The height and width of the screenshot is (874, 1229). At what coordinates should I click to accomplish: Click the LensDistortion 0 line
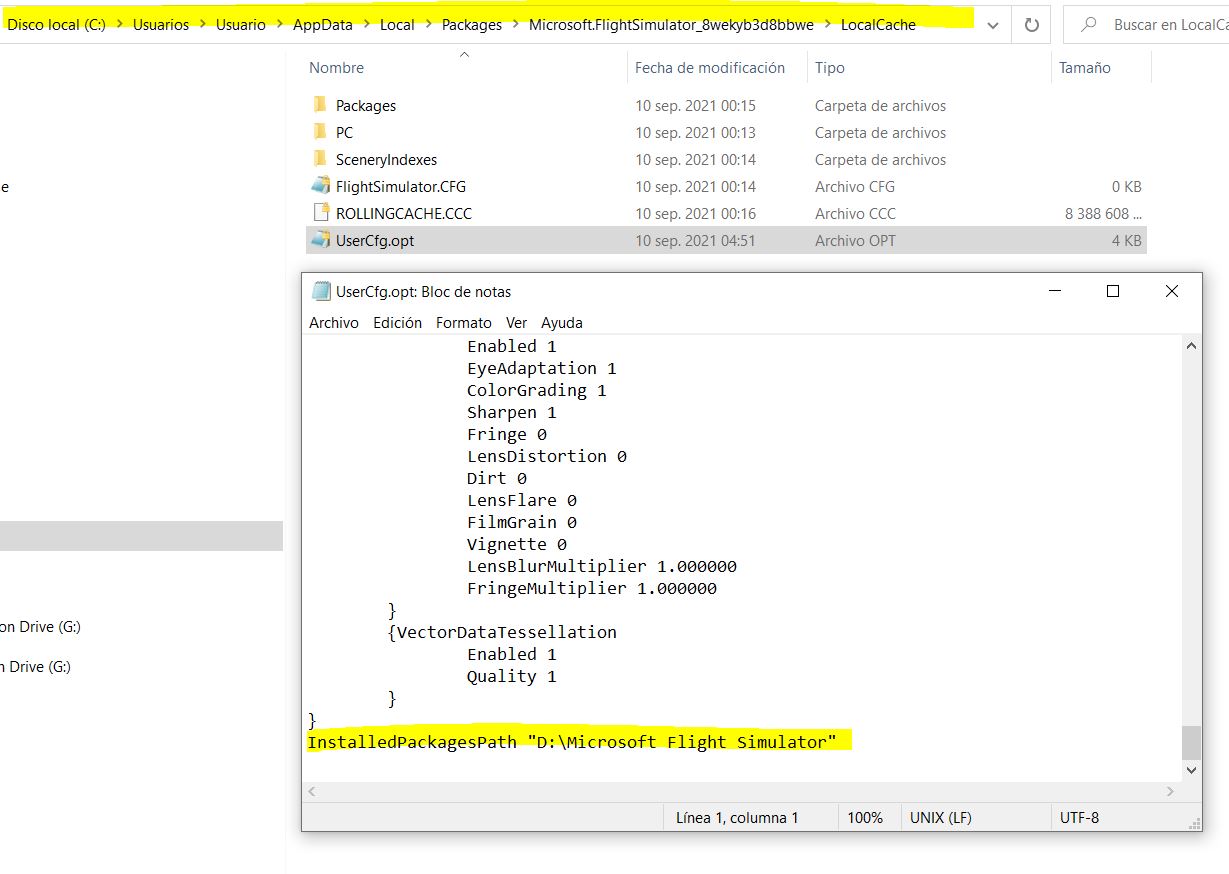(547, 456)
